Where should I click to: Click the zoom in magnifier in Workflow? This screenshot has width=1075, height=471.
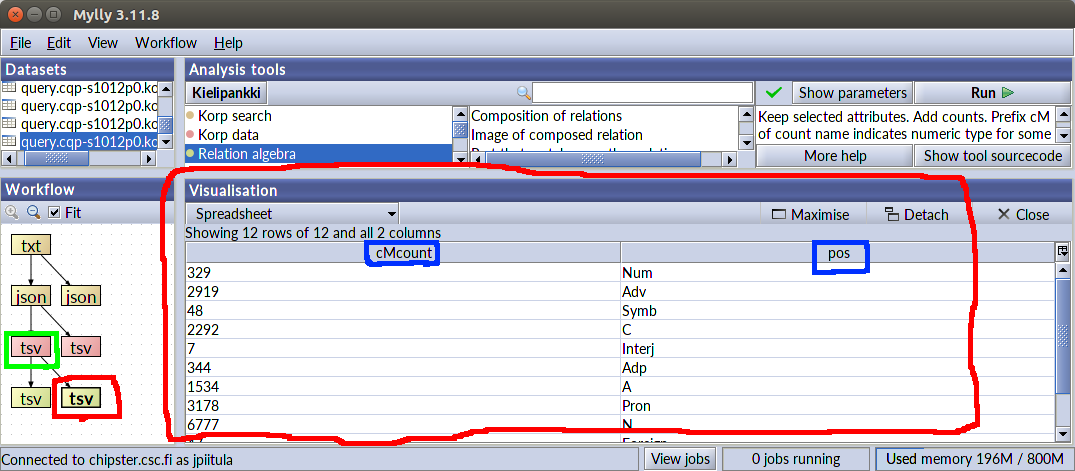click(x=12, y=212)
